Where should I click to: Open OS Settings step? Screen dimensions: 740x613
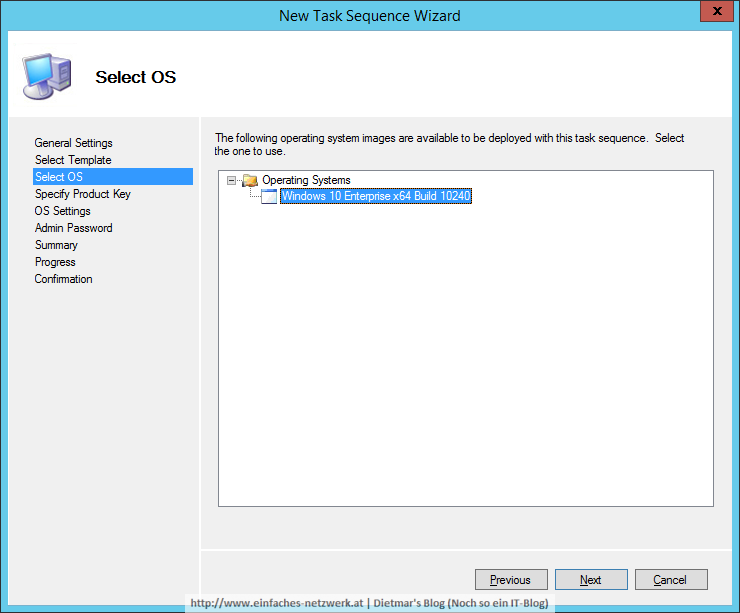tap(62, 211)
